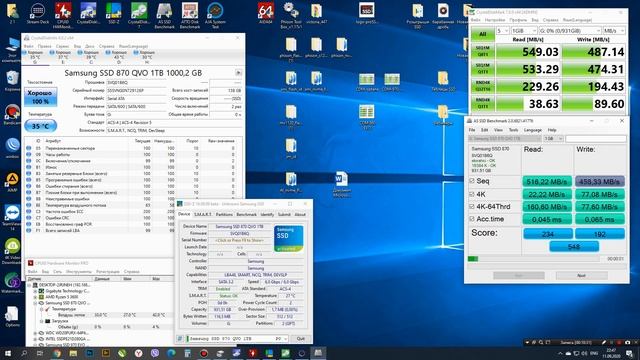Open Viber from the taskbar
The height and width of the screenshot is (360, 640).
(155, 353)
